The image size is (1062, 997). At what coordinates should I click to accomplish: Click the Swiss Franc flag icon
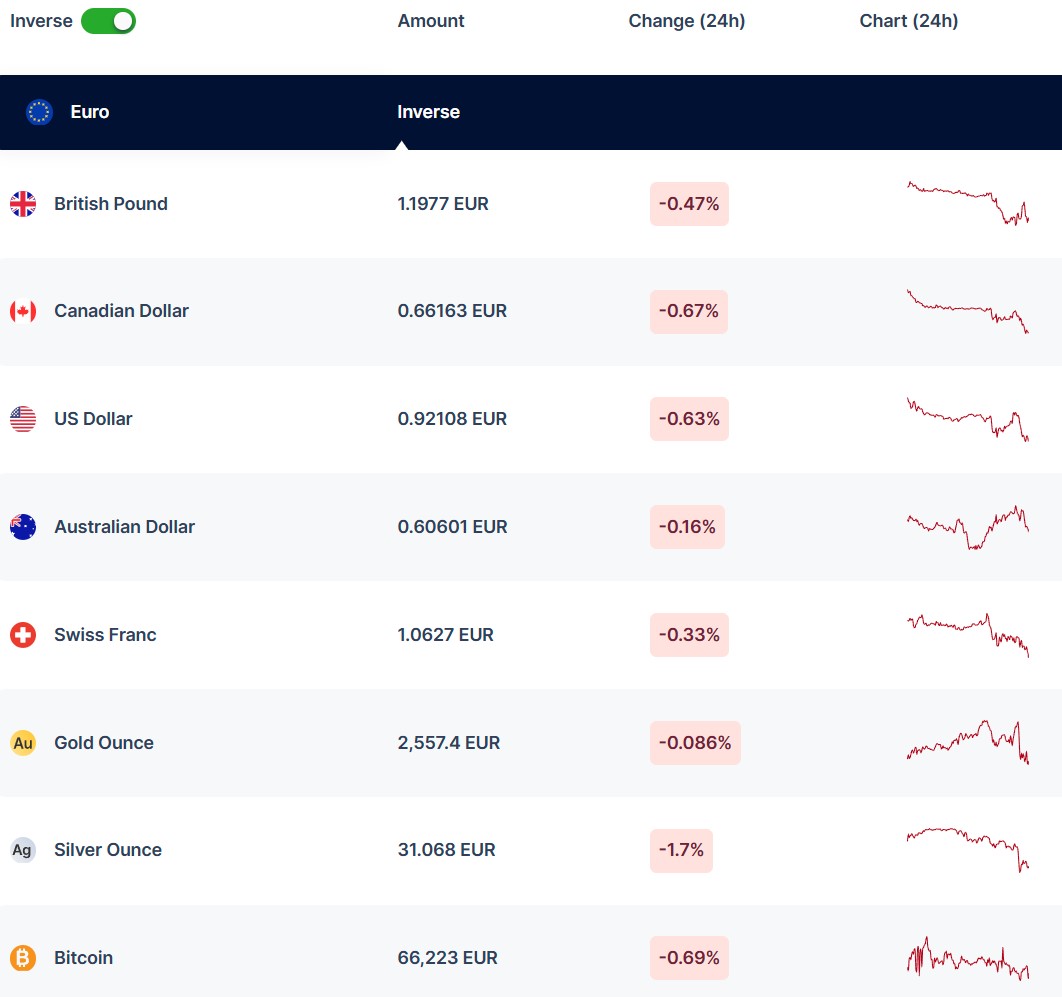[x=23, y=635]
